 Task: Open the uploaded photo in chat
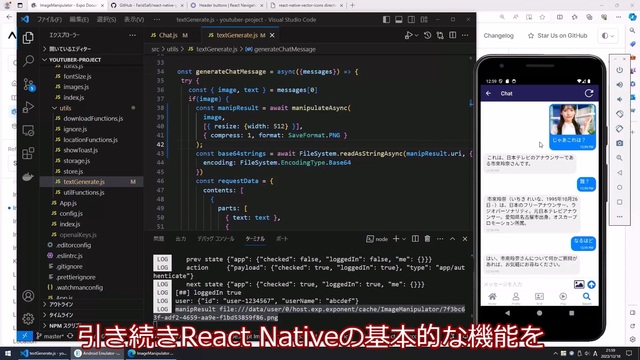pos(572,119)
